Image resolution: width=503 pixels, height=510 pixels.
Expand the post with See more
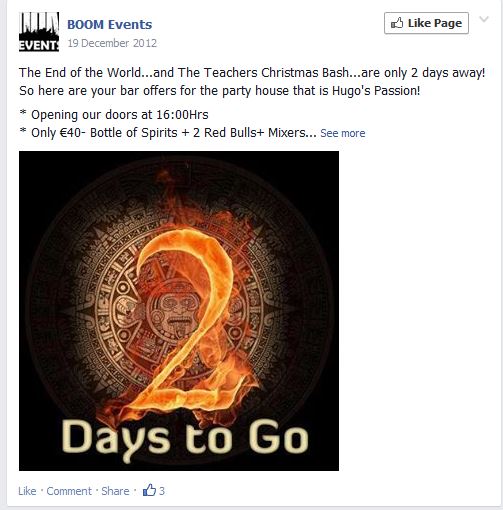click(343, 133)
